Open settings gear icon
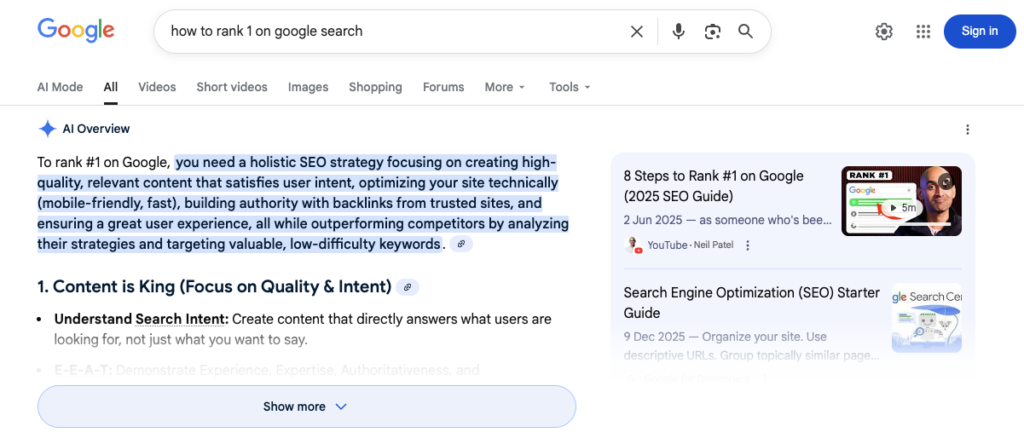The height and width of the screenshot is (444, 1024). coord(884,31)
